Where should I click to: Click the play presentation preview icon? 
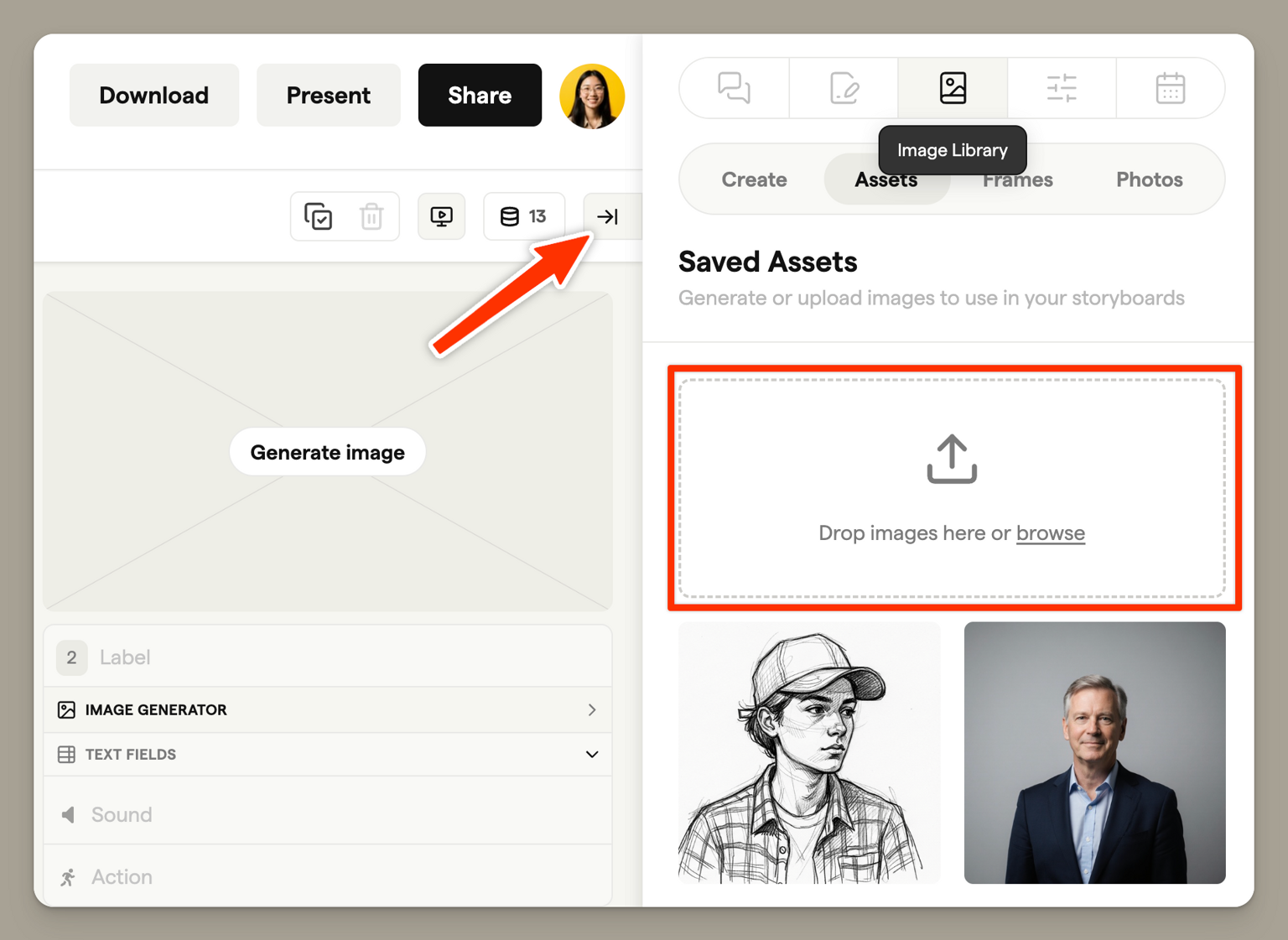[441, 216]
